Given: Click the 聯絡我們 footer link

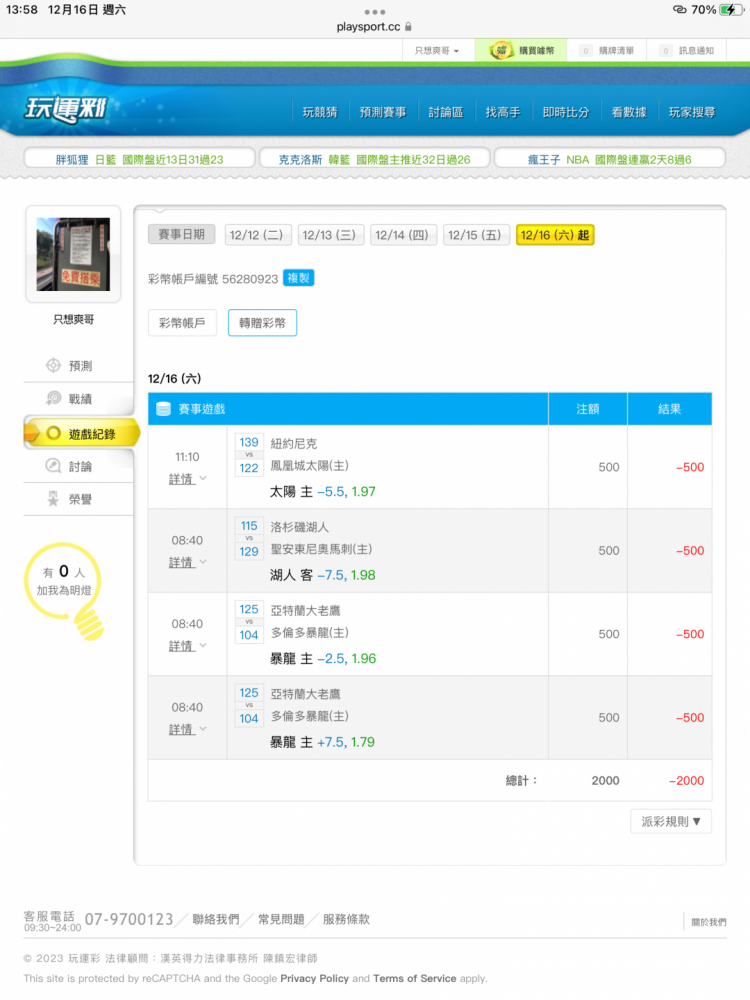Looking at the screenshot, I should pos(216,919).
